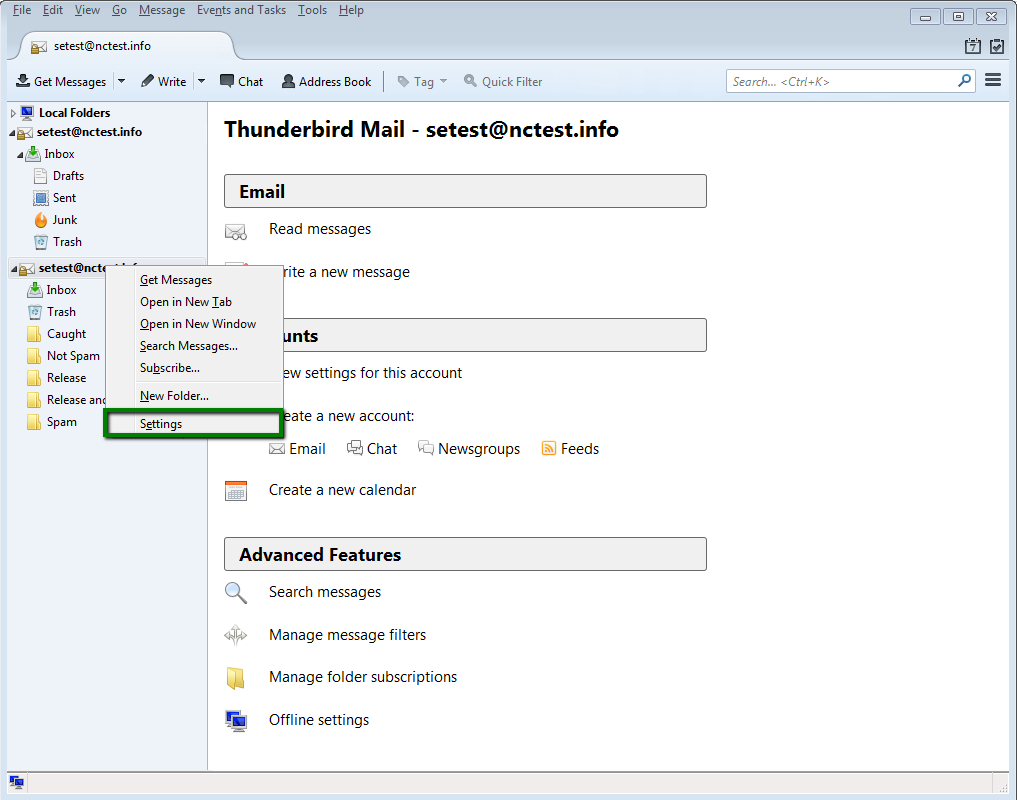Click the Offline settings link
1017x800 pixels.
(x=319, y=720)
